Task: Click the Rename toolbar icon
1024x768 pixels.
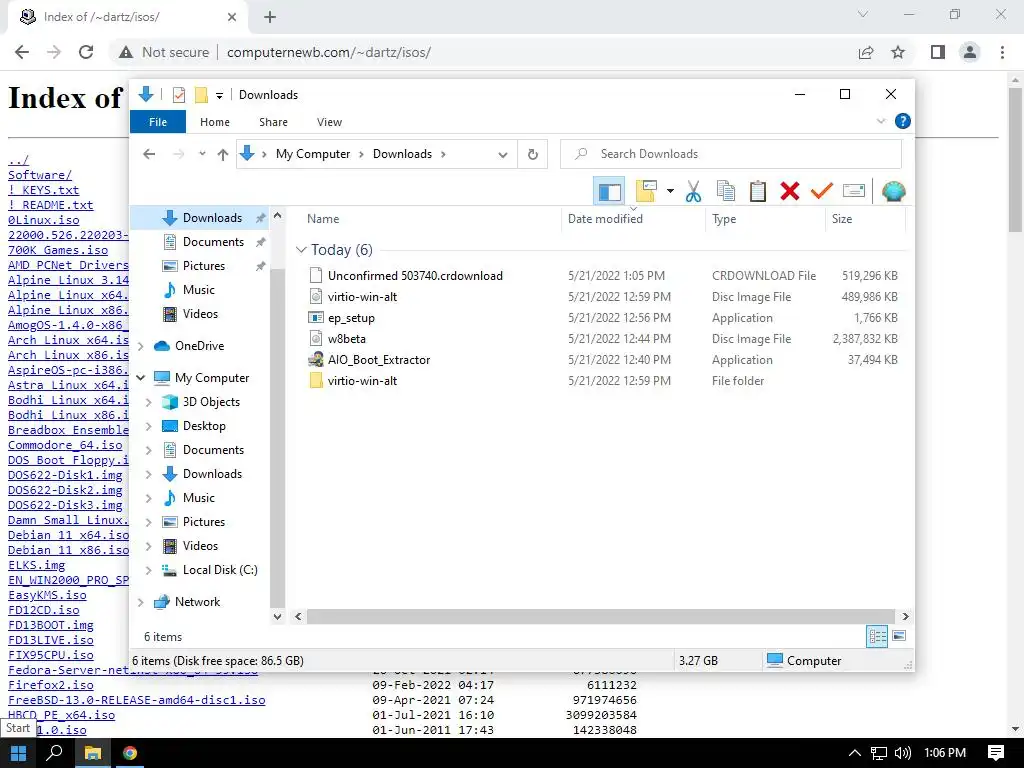Action: pos(854,191)
